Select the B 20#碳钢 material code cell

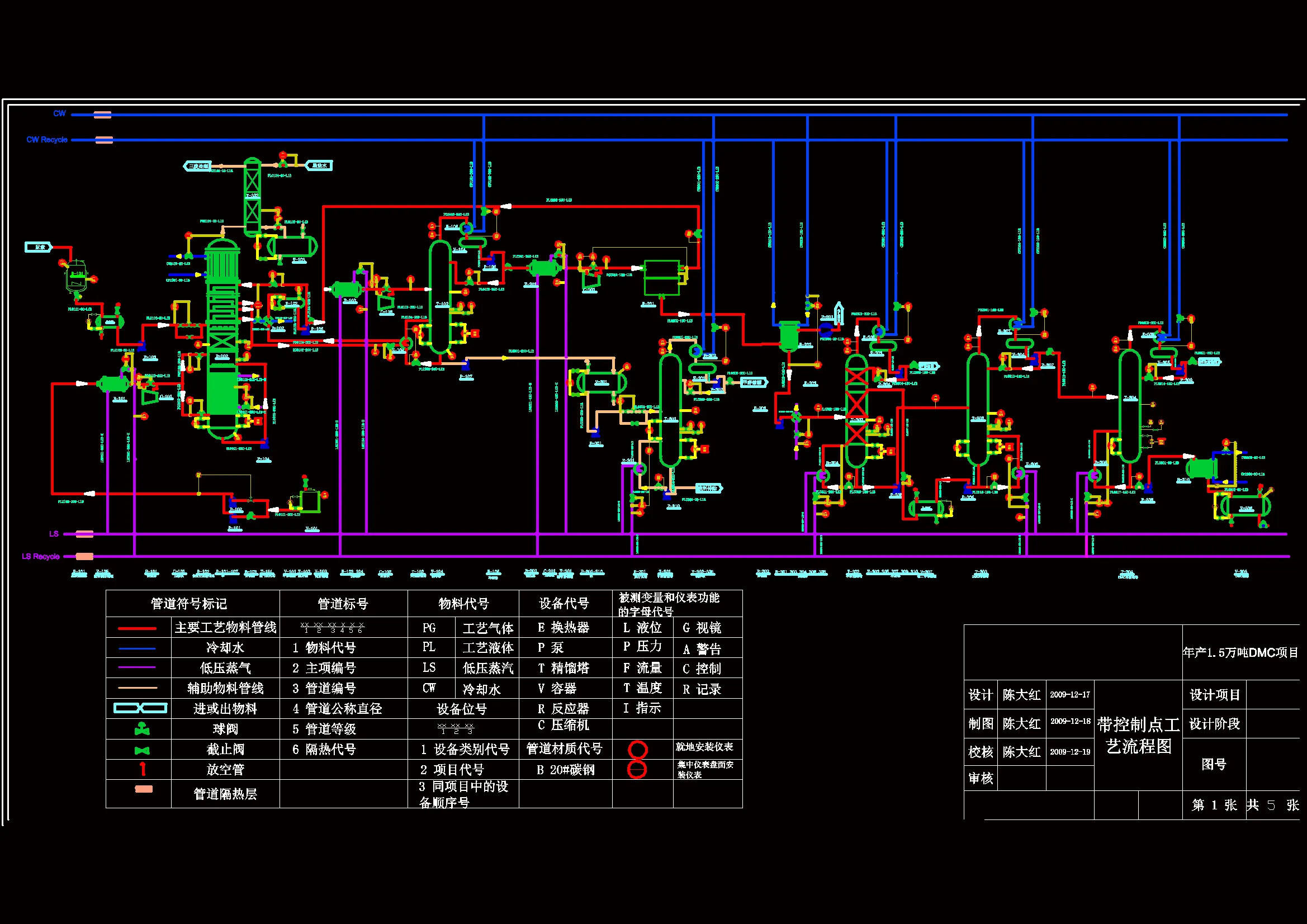pos(565,770)
